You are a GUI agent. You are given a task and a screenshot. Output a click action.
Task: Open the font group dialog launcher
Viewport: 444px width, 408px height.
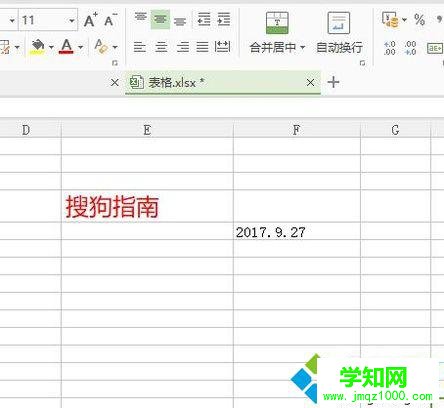tap(115, 63)
